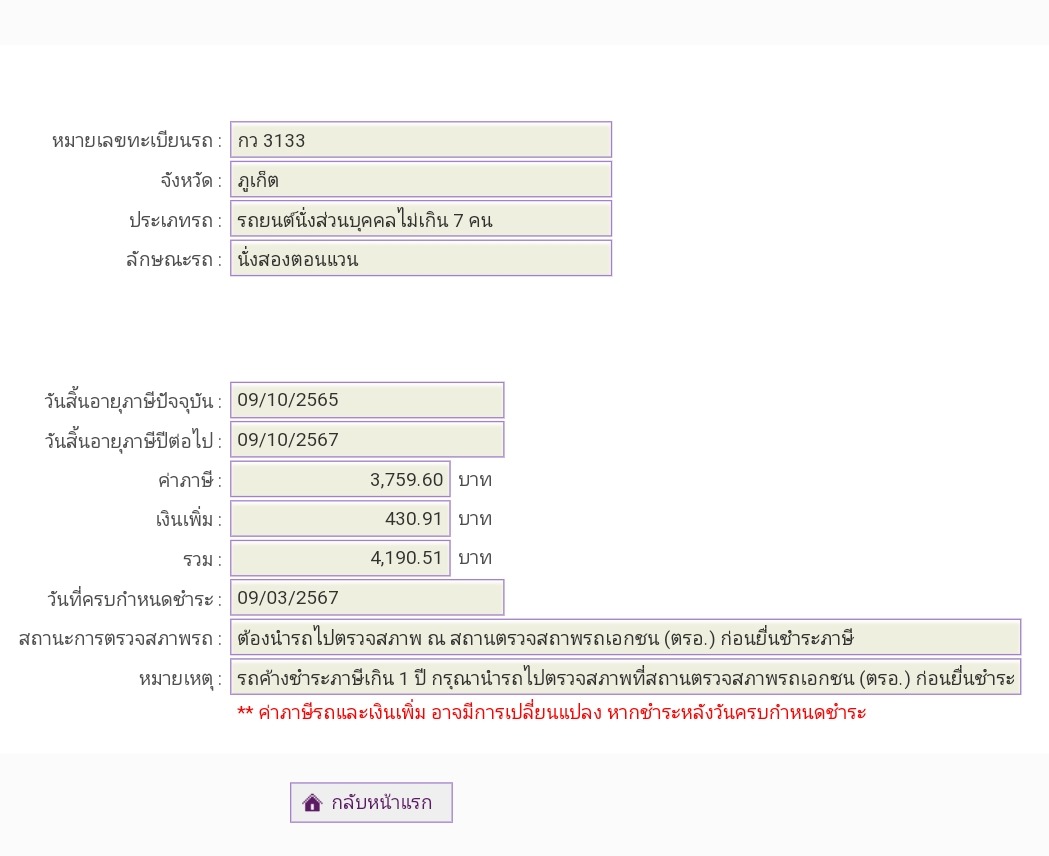The width and height of the screenshot is (1049, 856).
Task: Click the บาท unit beside รวม
Action: pyautogui.click(x=475, y=558)
